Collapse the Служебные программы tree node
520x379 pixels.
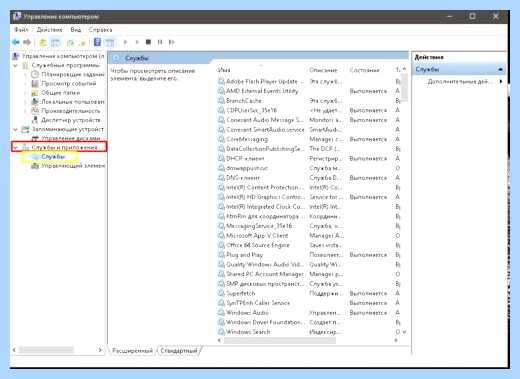coord(16,65)
